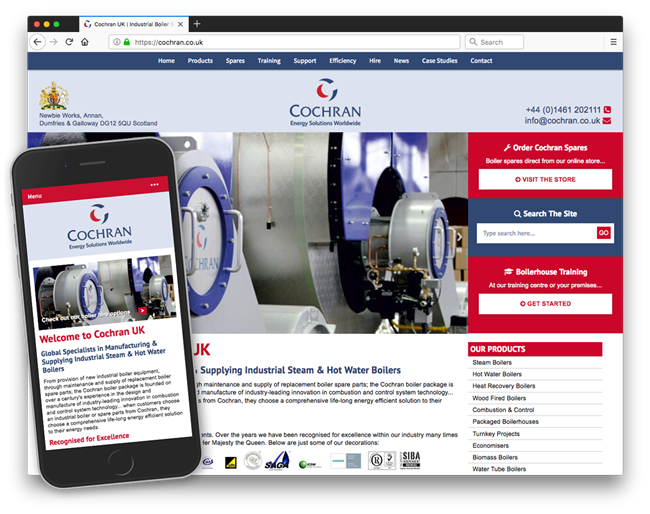Click the browser Search box
This screenshot has width=650, height=514.
click(x=494, y=42)
